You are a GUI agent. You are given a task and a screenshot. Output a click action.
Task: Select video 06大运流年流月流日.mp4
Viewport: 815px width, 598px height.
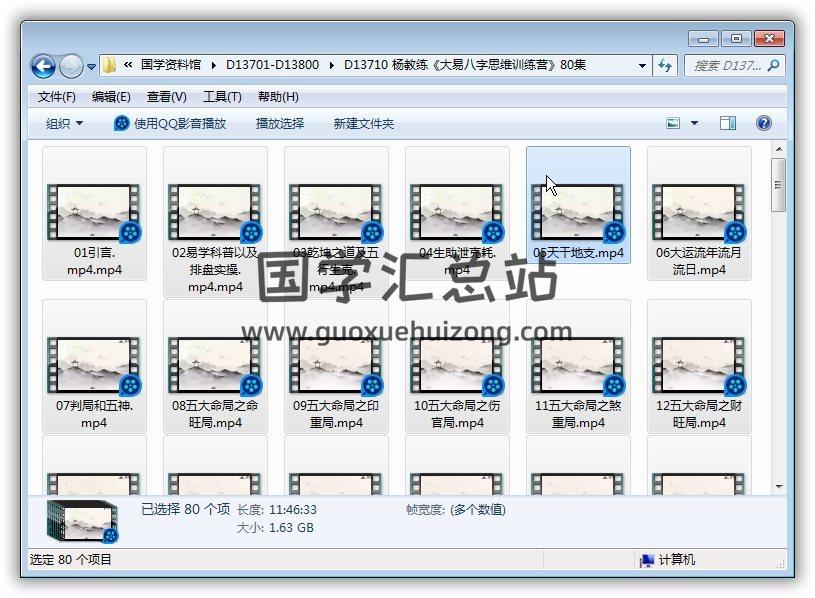tap(699, 214)
